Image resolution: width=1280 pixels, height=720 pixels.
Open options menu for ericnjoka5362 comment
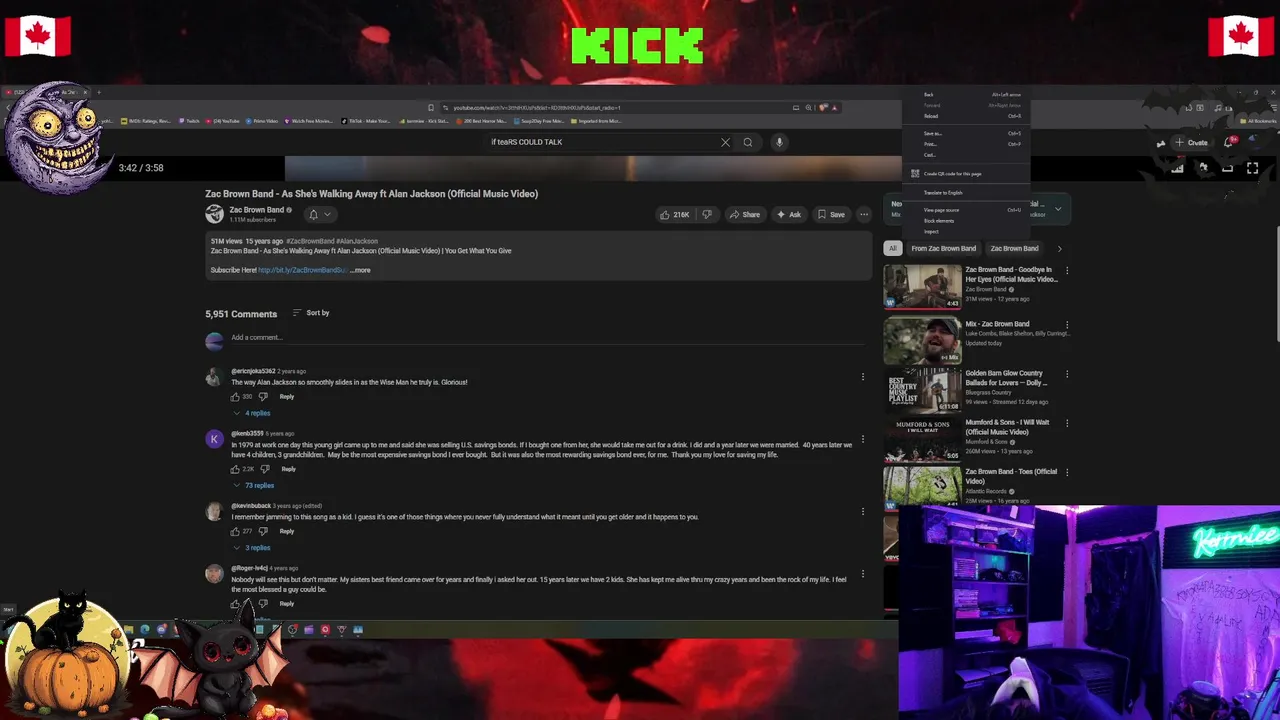[863, 377]
